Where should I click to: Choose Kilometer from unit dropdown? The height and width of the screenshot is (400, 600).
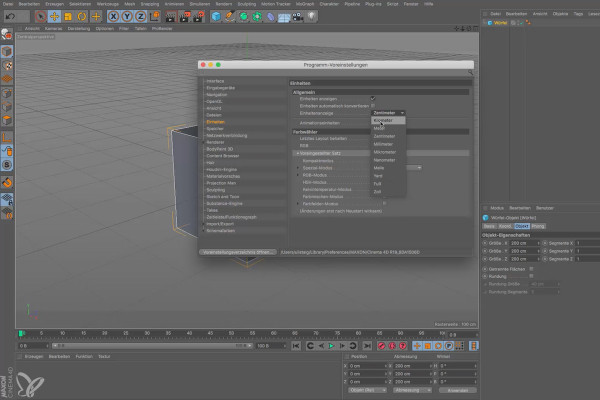tap(388, 120)
